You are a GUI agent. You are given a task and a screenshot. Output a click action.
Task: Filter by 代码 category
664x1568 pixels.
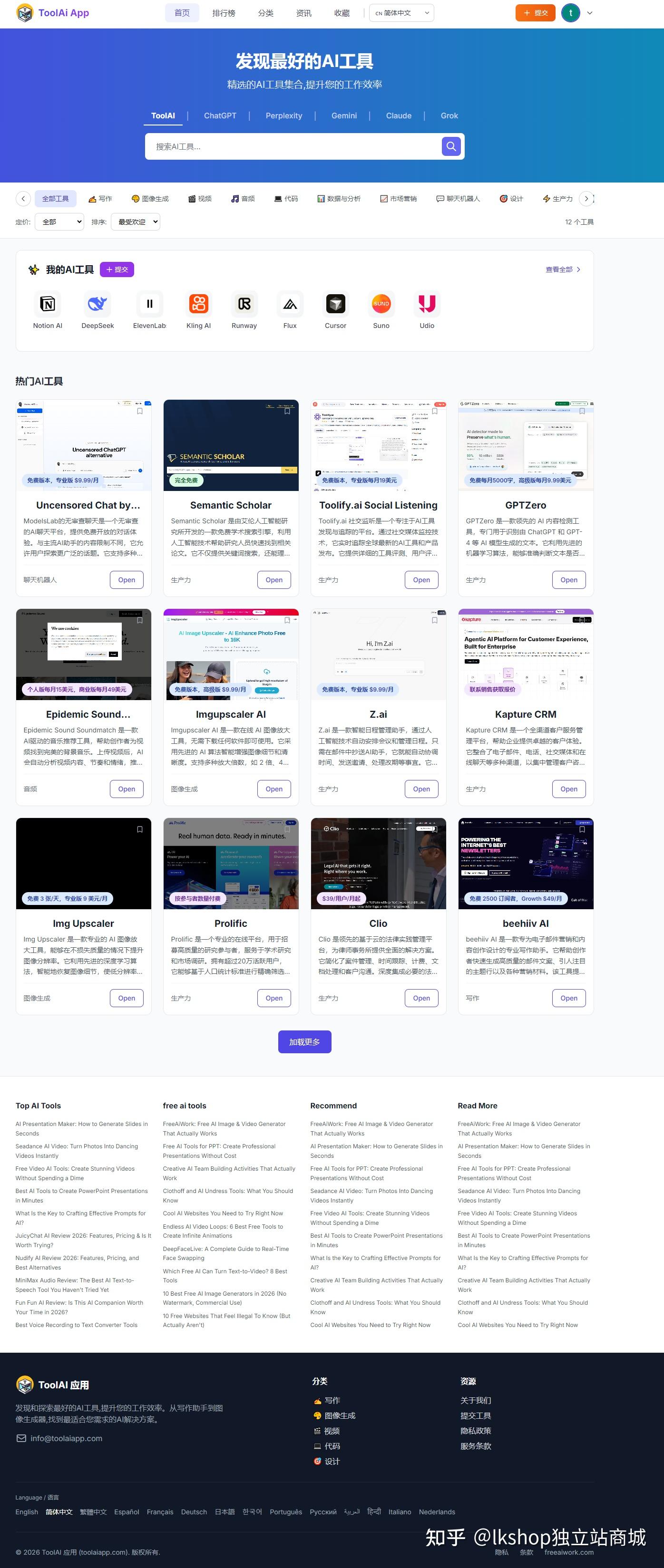(286, 198)
